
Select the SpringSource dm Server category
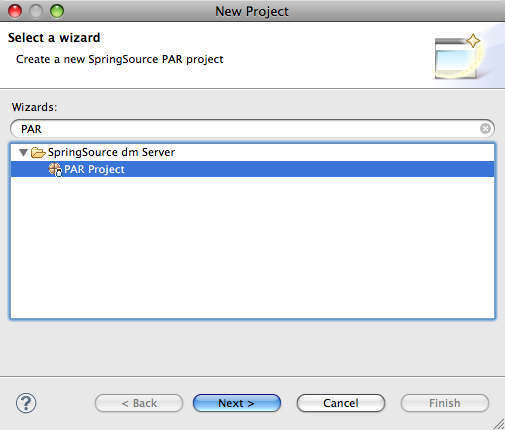pos(111,152)
